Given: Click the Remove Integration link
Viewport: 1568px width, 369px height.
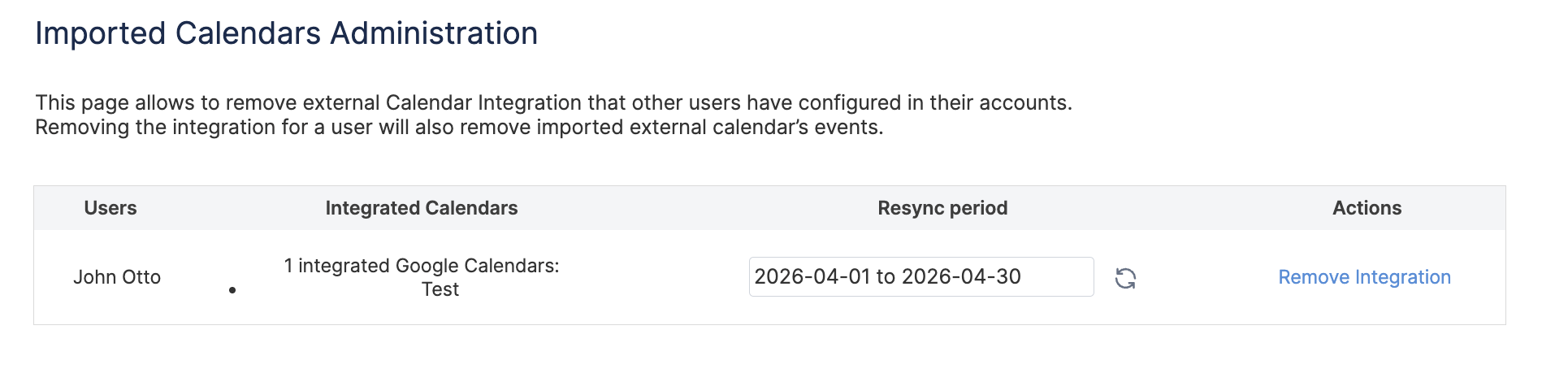Looking at the screenshot, I should point(1364,277).
